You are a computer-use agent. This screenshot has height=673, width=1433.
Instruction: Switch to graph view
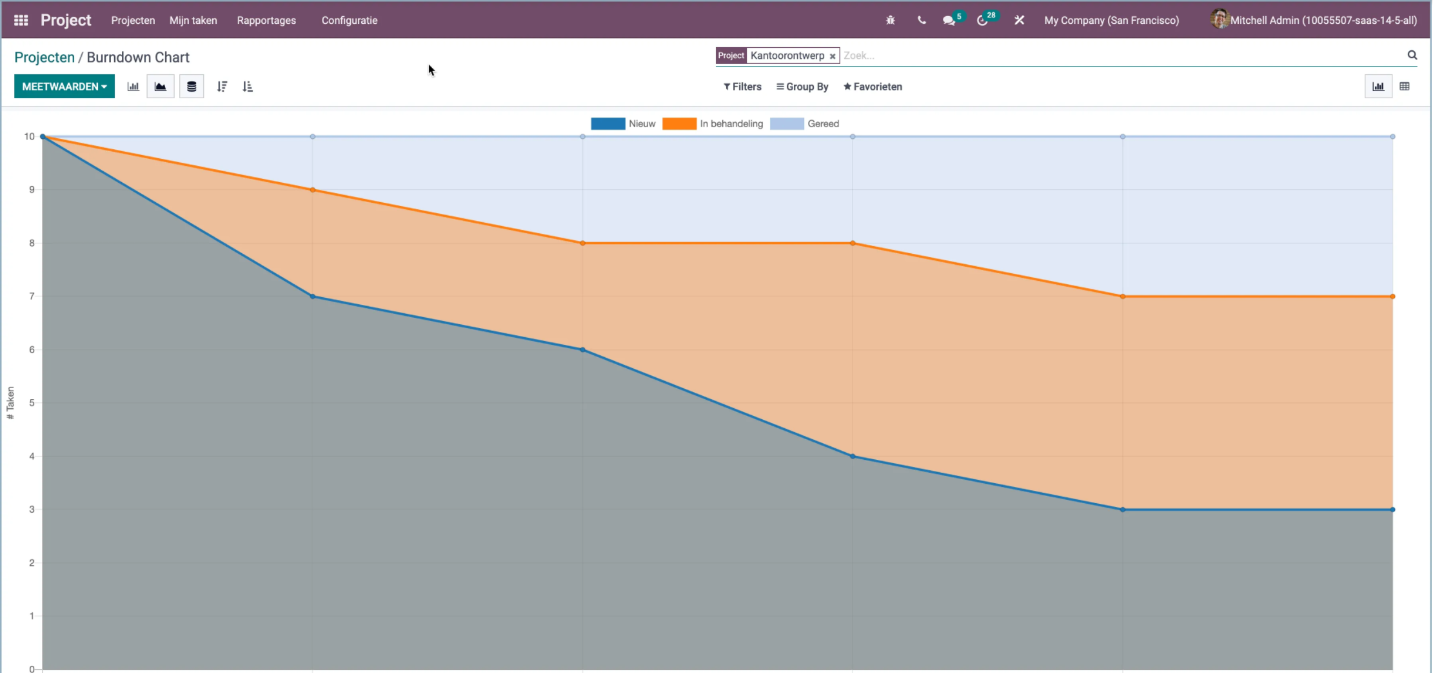pos(1378,87)
